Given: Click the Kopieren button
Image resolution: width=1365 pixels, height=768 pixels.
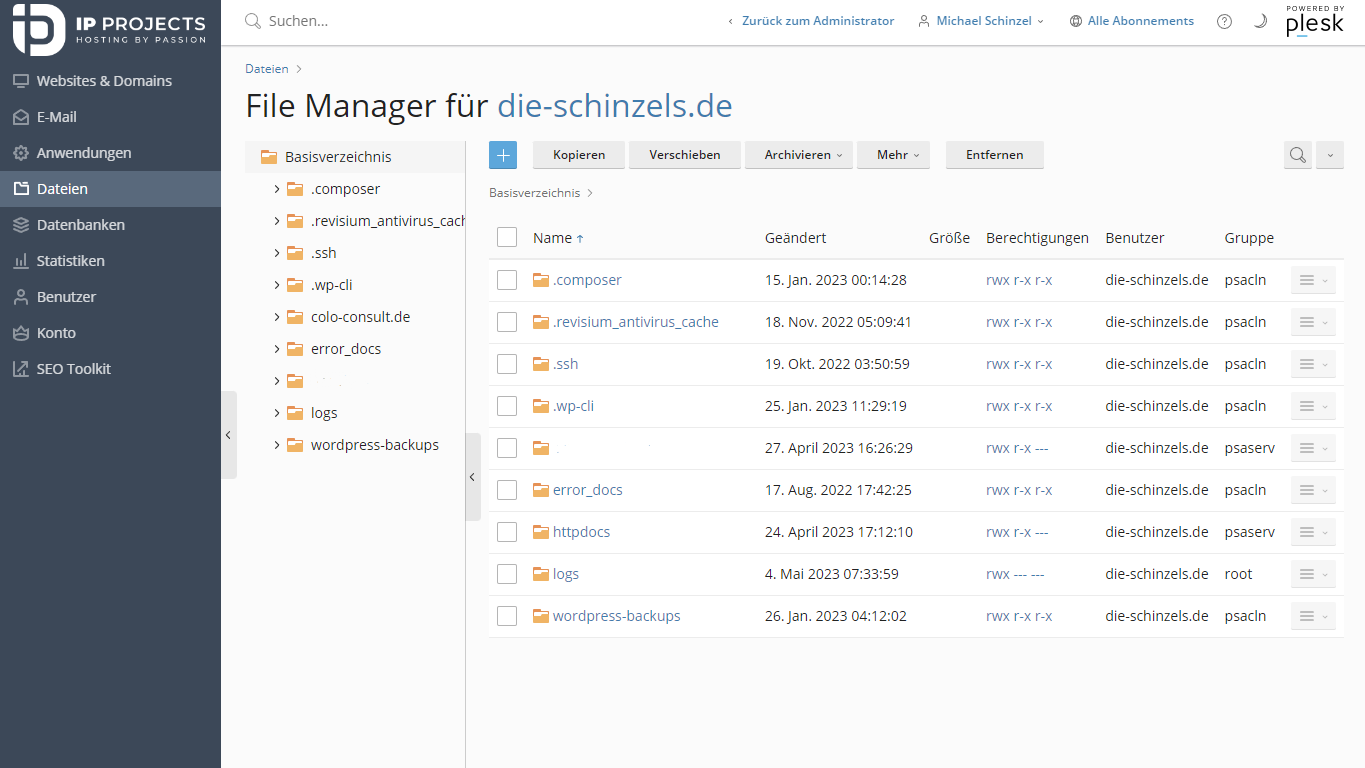Looking at the screenshot, I should pyautogui.click(x=578, y=155).
